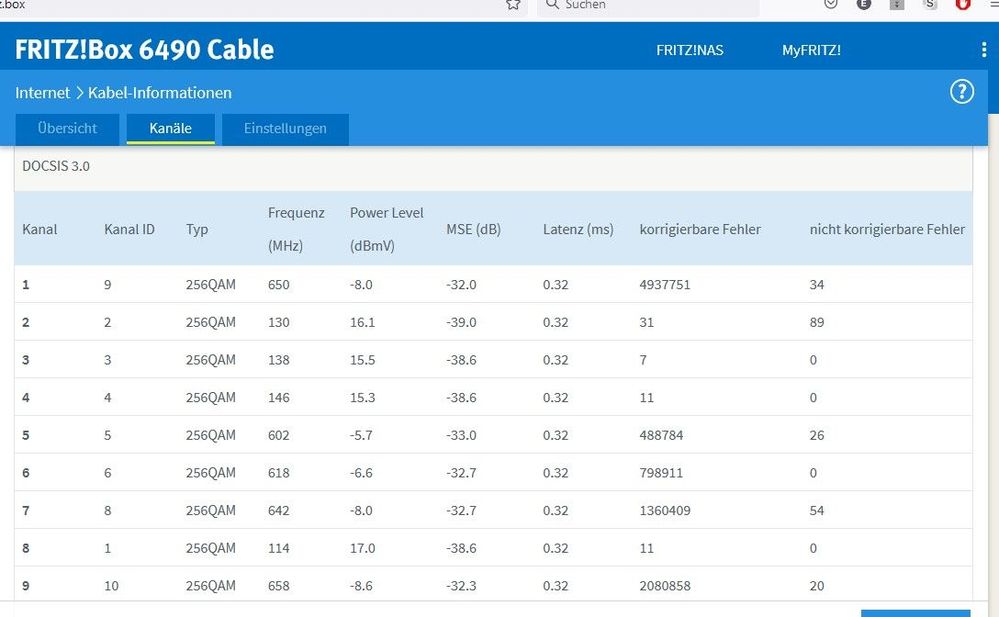Click Kanal ID 10 in channel 9

pyautogui.click(x=111, y=586)
